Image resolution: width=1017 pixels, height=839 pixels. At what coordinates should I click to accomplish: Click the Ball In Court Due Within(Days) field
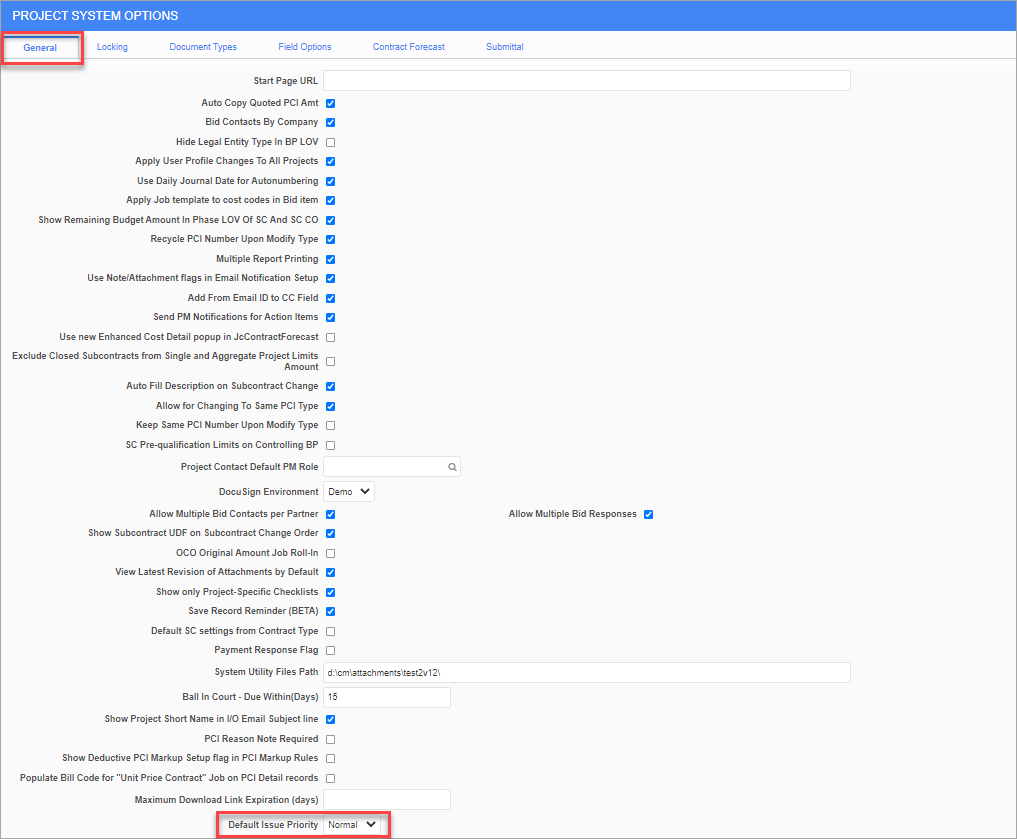[387, 697]
